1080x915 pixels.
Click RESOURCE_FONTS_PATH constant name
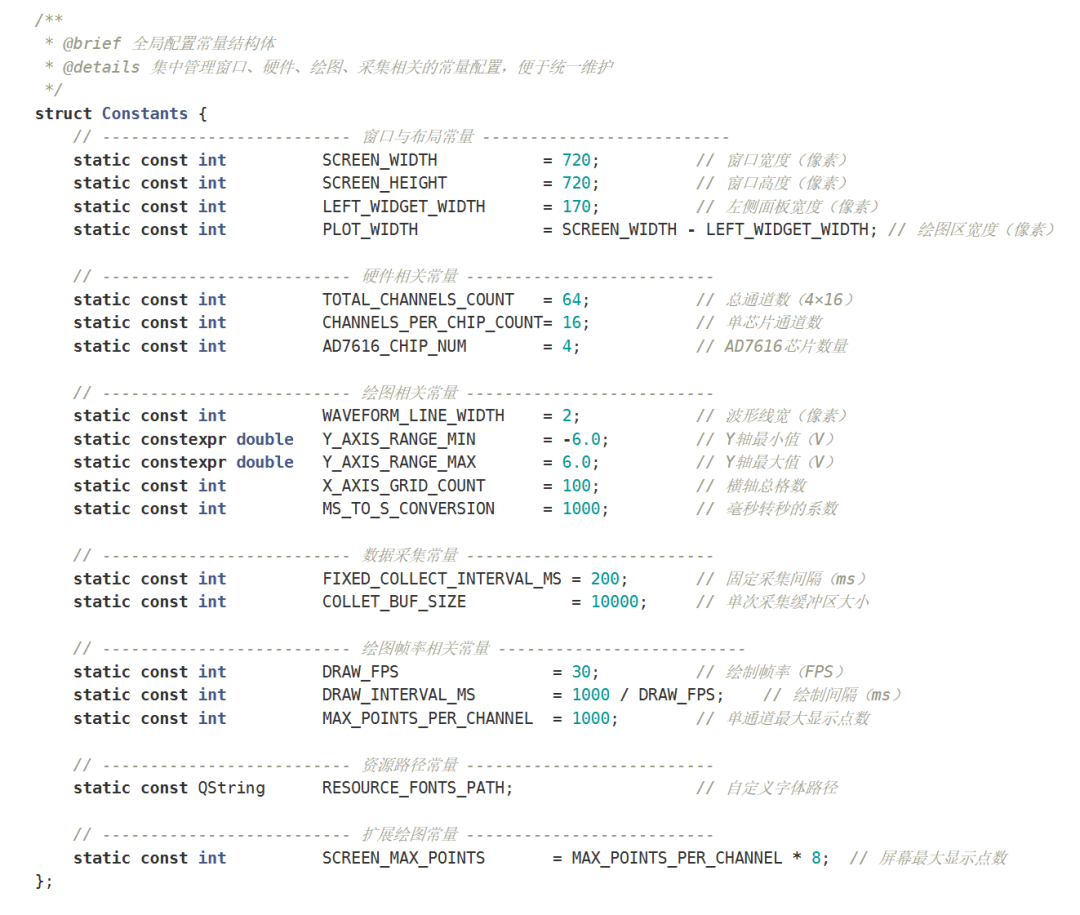coord(413,788)
